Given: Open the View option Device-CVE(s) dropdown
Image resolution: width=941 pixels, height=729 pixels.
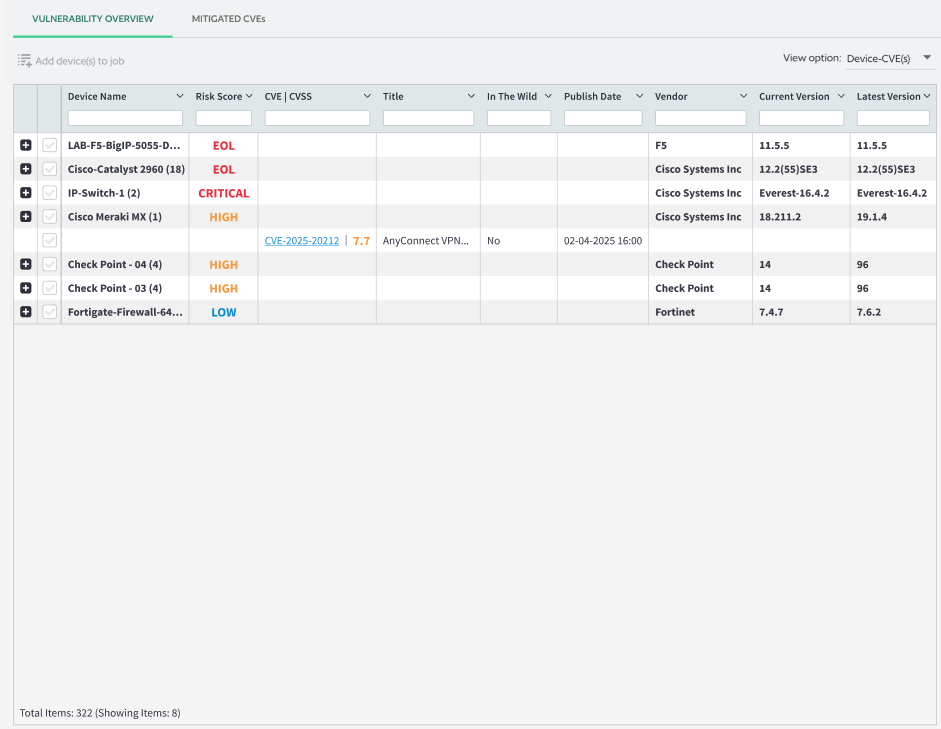Looking at the screenshot, I should pyautogui.click(x=887, y=58).
